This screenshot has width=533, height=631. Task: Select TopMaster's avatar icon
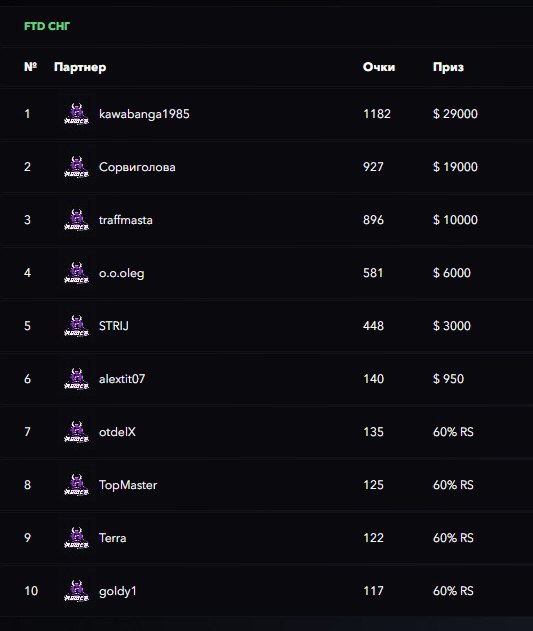pos(76,485)
